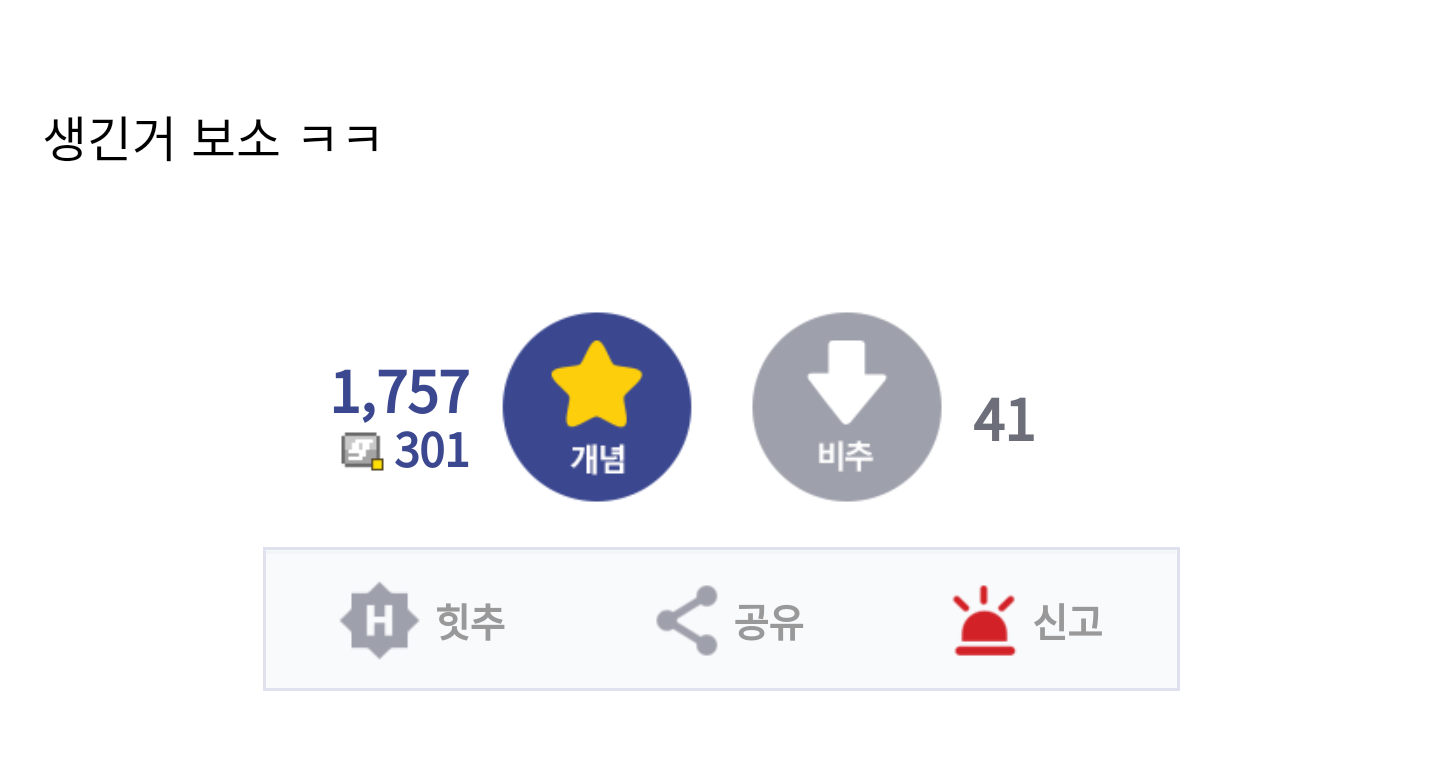Click the white downward arrow downvote icon

[847, 384]
